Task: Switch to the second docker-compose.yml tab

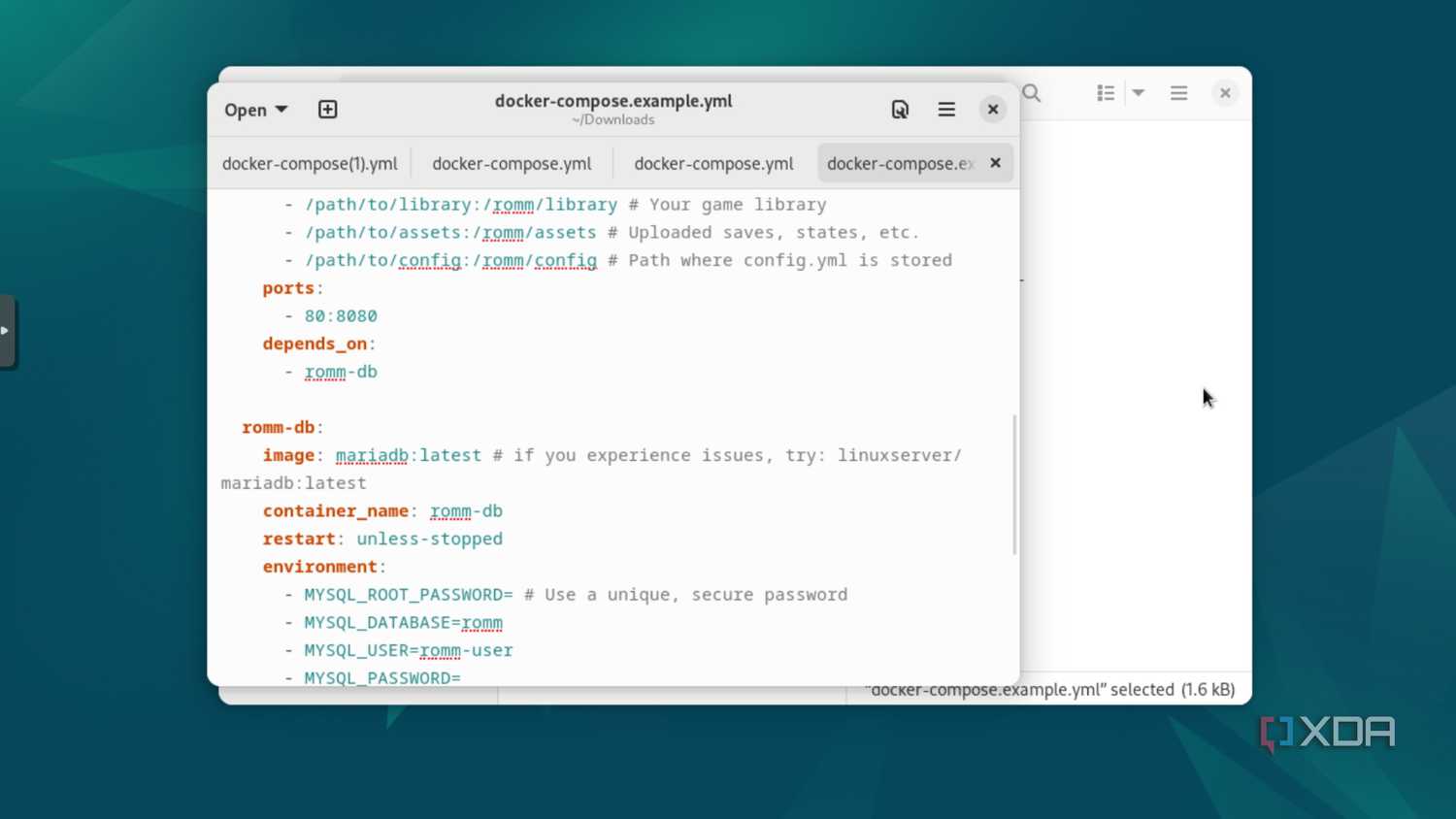Action: [x=512, y=163]
